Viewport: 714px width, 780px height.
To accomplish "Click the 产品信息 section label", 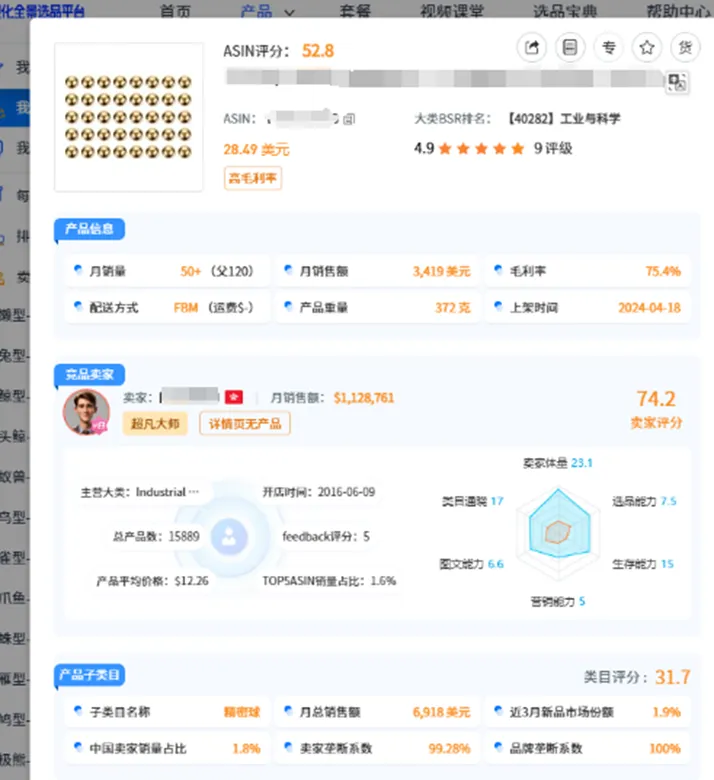I will tap(90, 229).
